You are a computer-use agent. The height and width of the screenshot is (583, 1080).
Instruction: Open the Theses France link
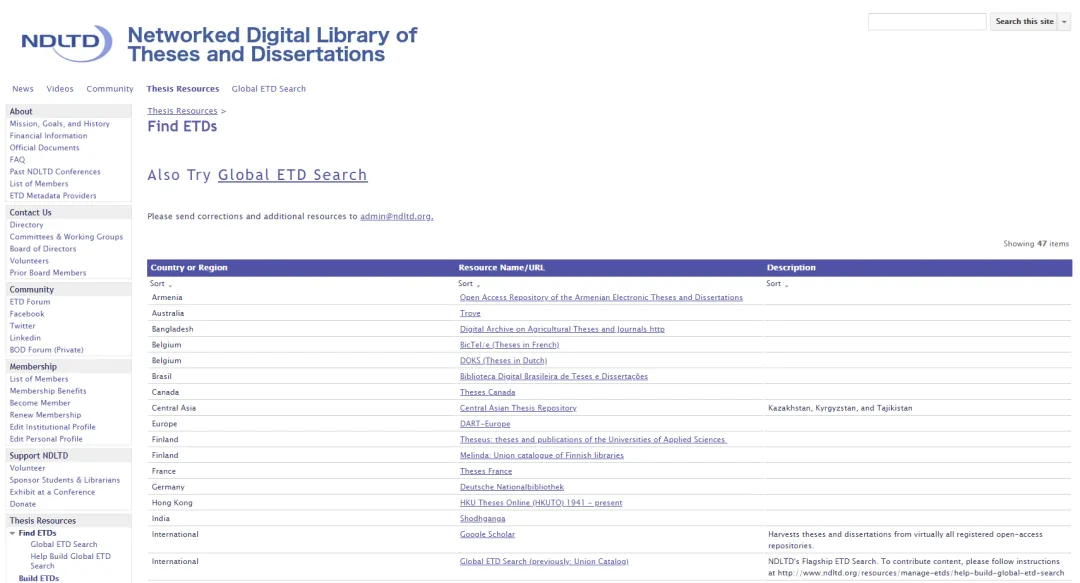pos(486,471)
